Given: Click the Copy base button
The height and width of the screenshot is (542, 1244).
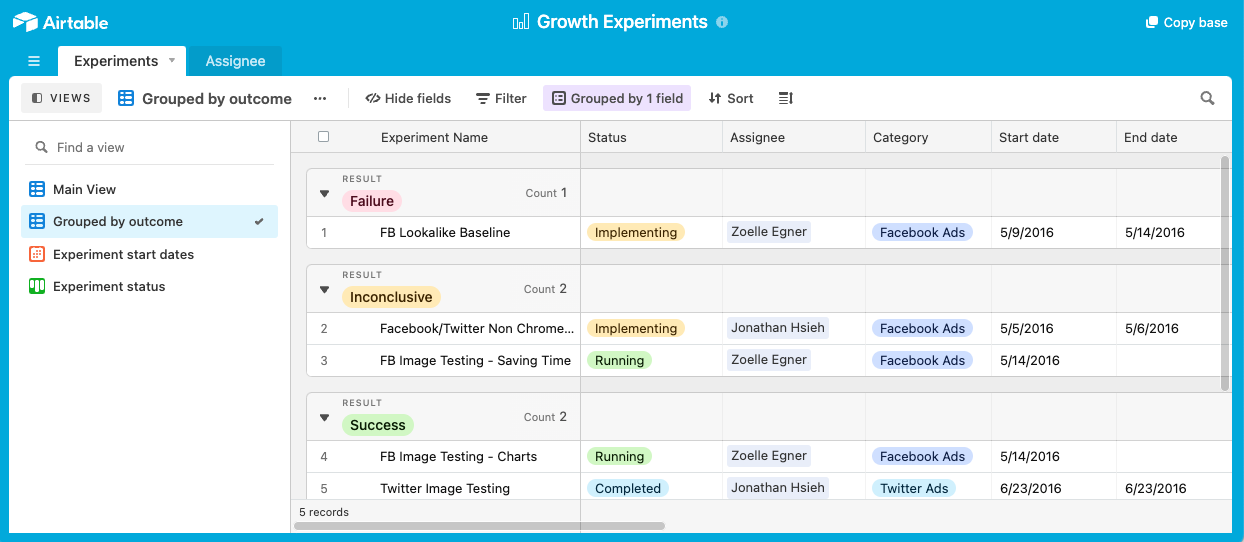Looking at the screenshot, I should coord(1186,22).
